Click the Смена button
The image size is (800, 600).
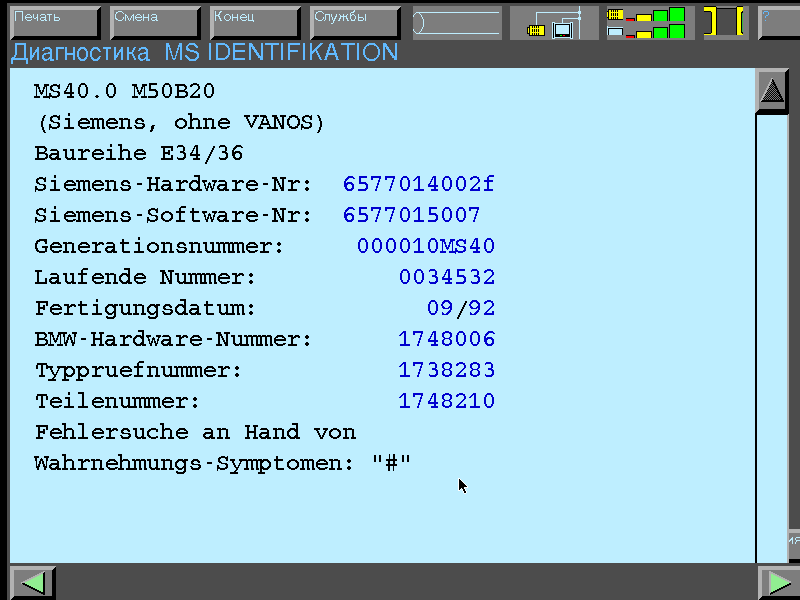click(x=155, y=22)
